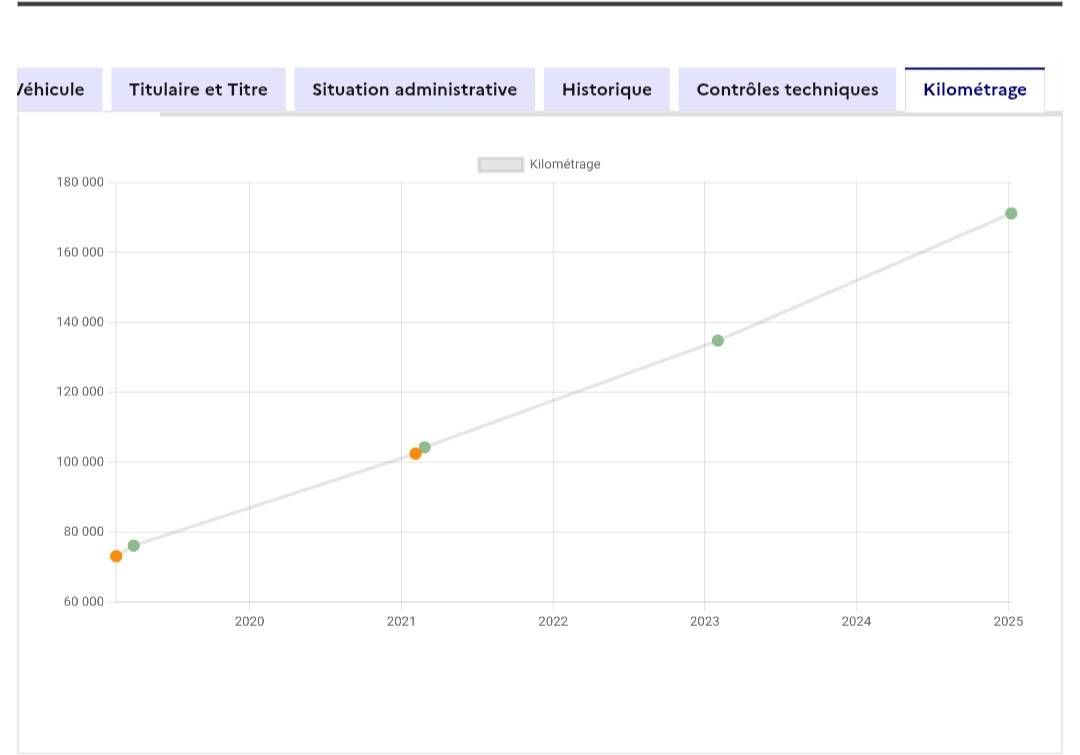Select the Historique tab
This screenshot has width=1080, height=755.
(x=607, y=90)
